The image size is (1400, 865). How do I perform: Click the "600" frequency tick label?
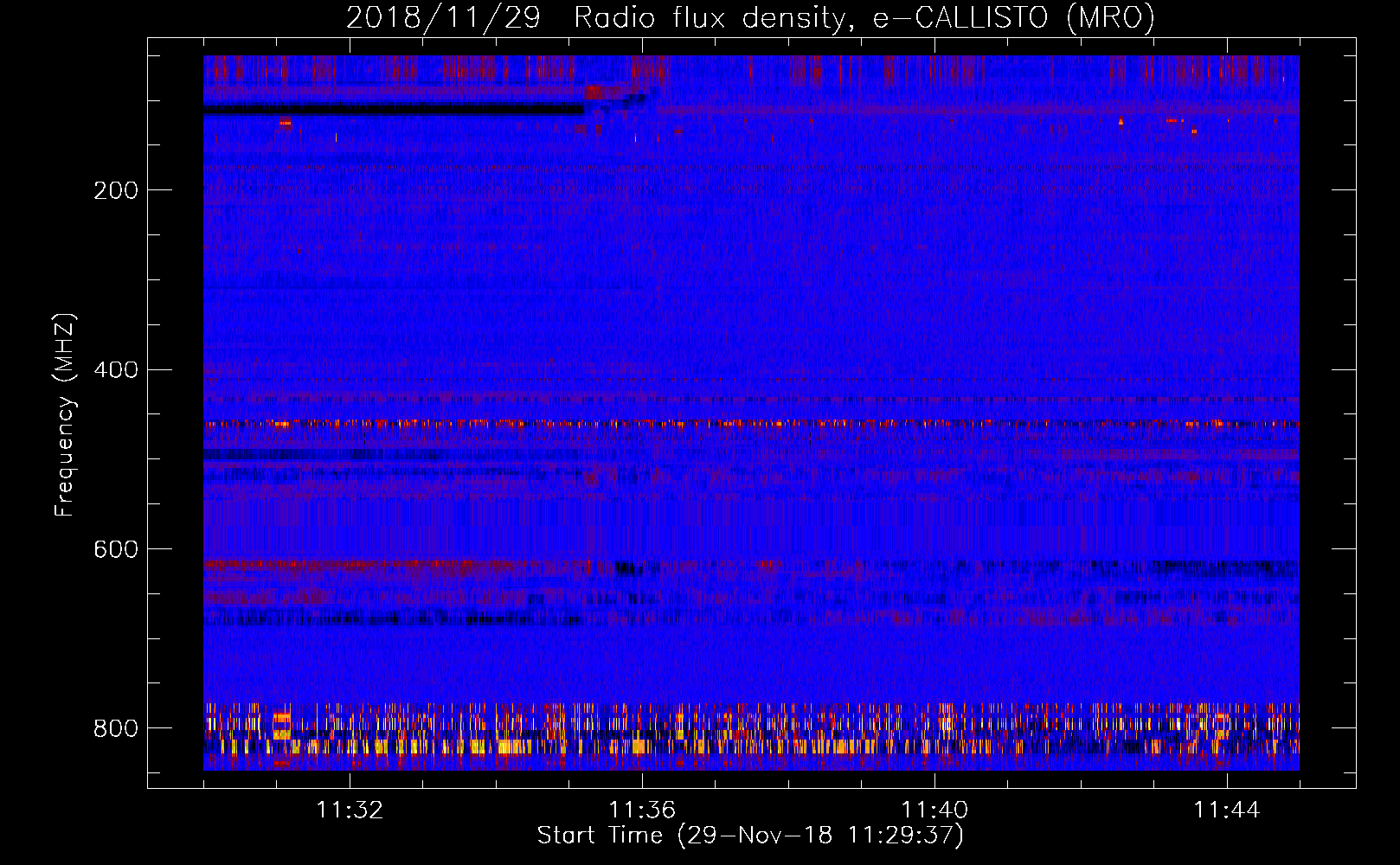click(x=116, y=549)
